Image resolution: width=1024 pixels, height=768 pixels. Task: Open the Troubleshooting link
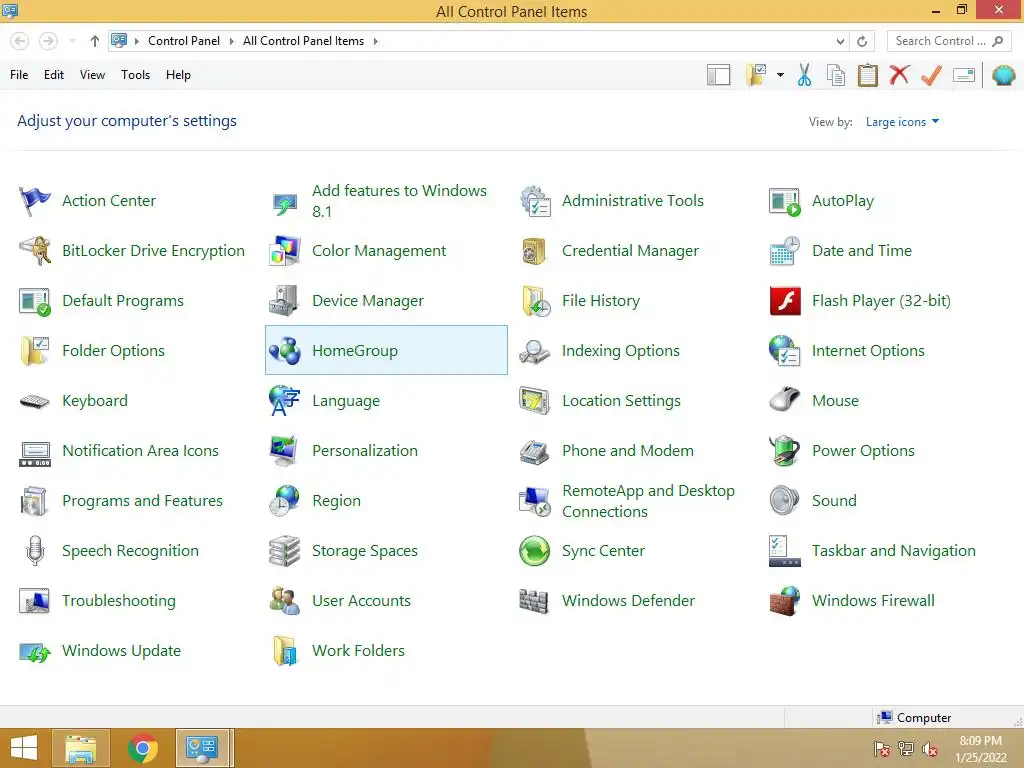click(119, 601)
